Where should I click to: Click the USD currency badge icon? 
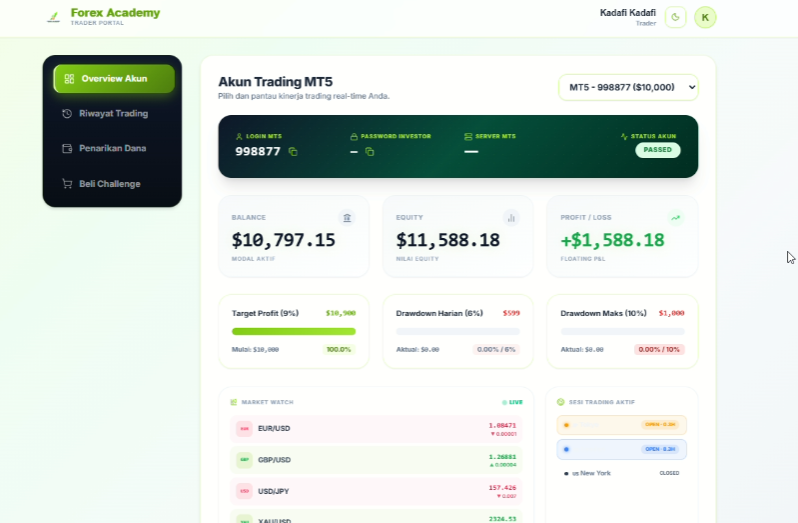click(x=244, y=491)
